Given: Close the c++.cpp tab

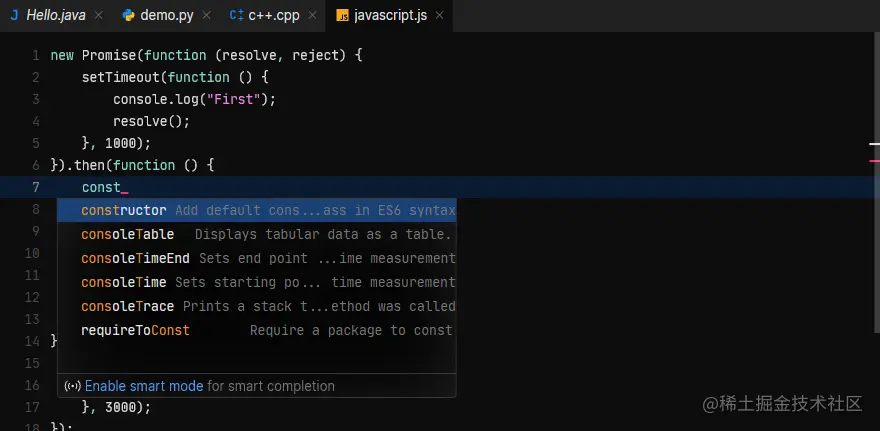Looking at the screenshot, I should [x=311, y=15].
